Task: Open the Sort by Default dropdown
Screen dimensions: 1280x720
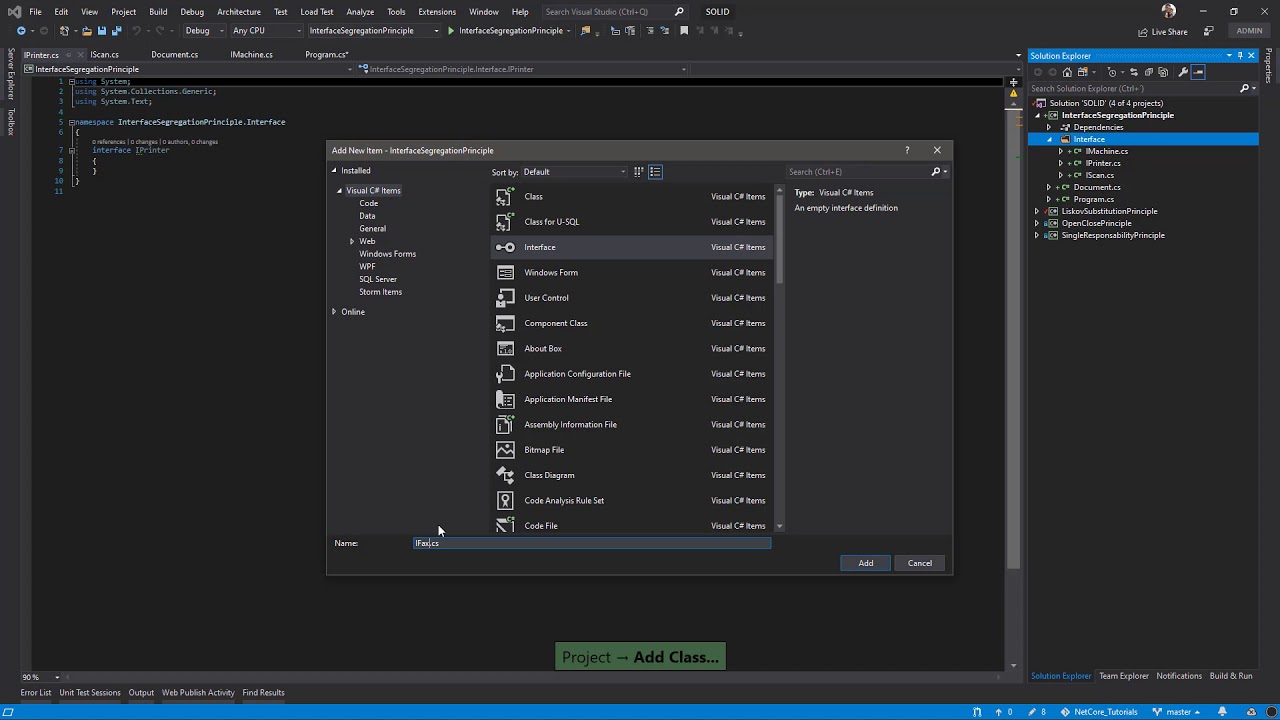Action: tap(575, 172)
